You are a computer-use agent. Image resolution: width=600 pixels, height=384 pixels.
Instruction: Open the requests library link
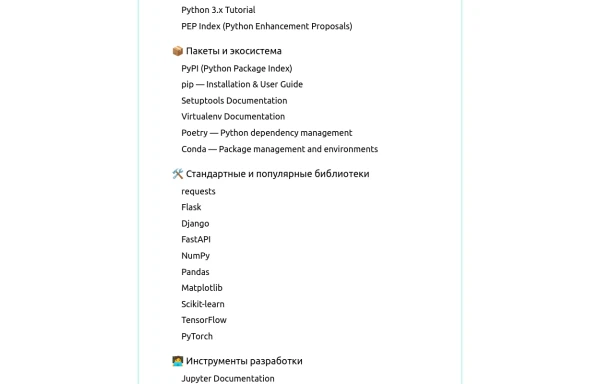pos(198,192)
